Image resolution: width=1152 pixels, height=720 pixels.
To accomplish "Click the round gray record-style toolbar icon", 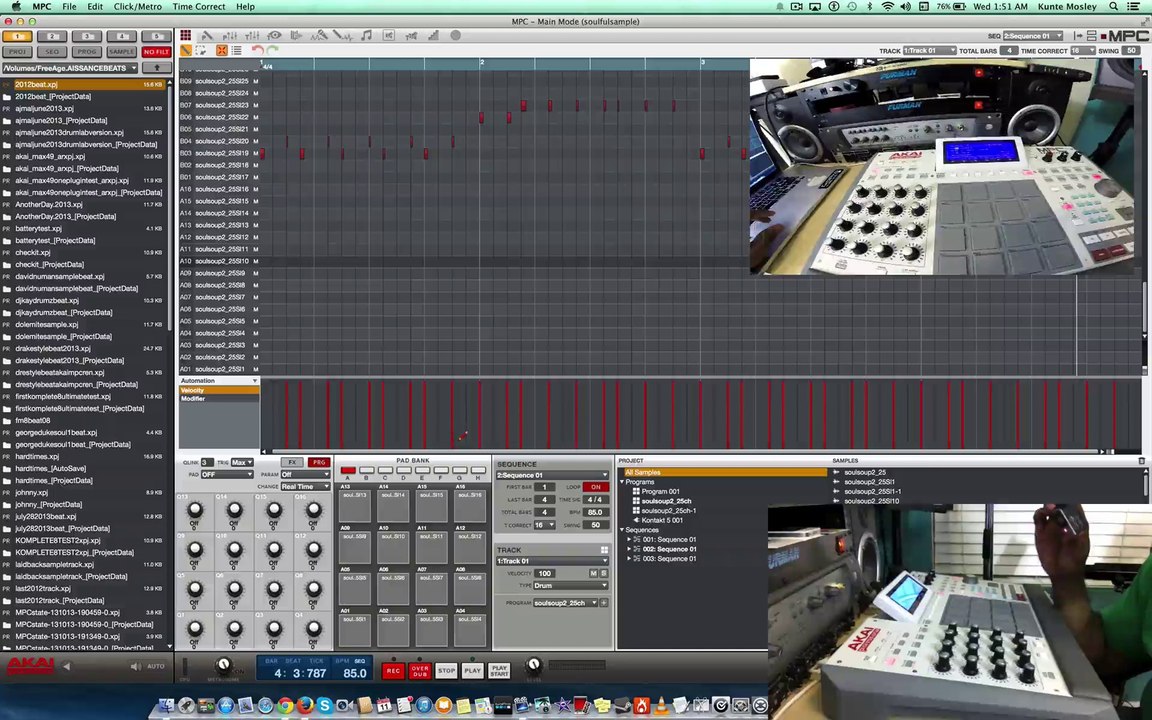I will click(456, 35).
